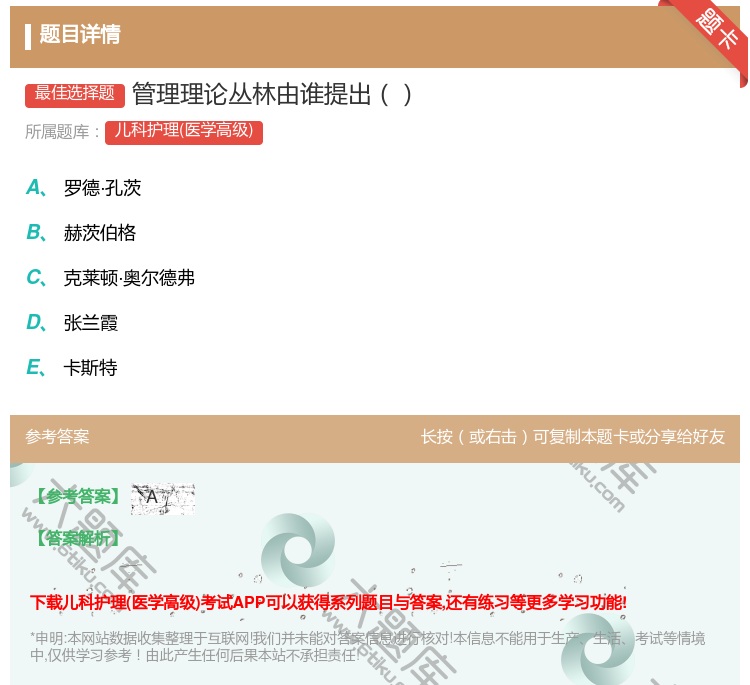The width and height of the screenshot is (750, 685).
Task: Click the 申明 disclaimer text
Action: pos(367,647)
